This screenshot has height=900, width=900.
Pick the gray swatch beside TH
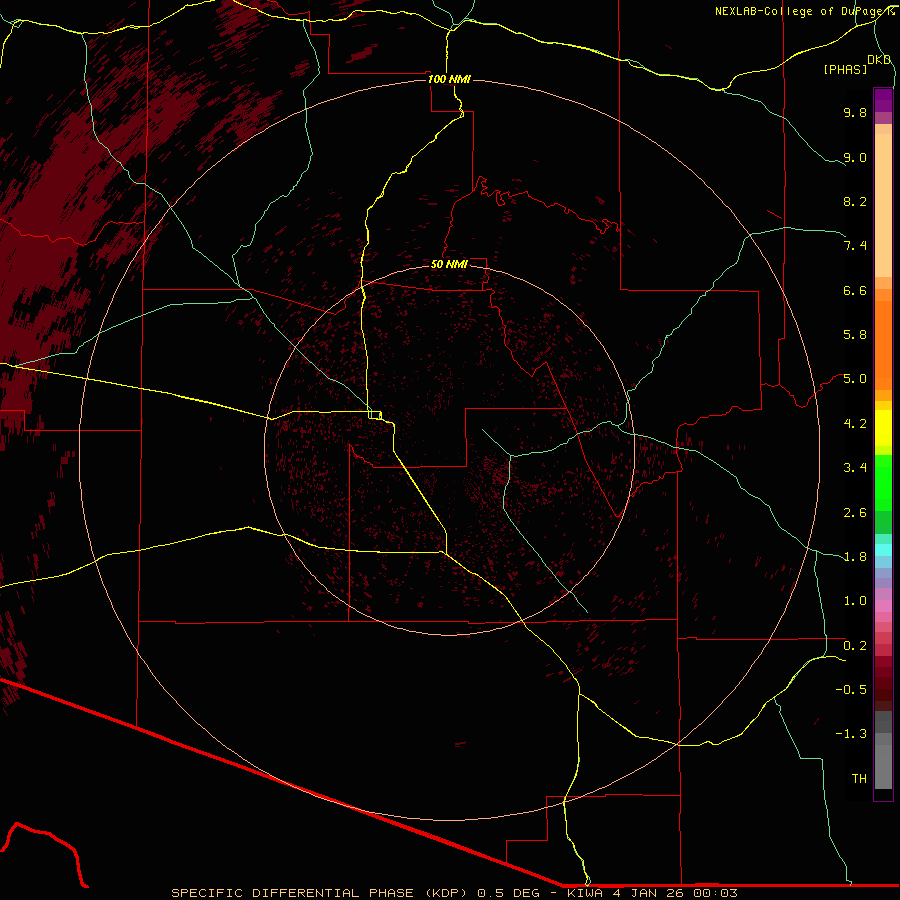tap(883, 769)
